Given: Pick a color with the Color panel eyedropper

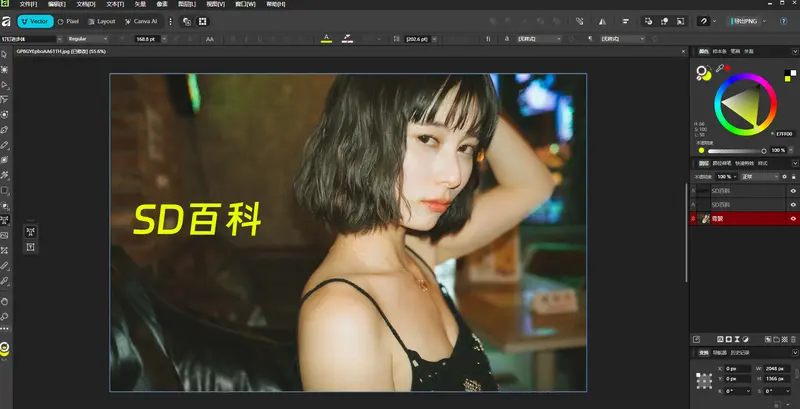Looking at the screenshot, I should pyautogui.click(x=720, y=68).
